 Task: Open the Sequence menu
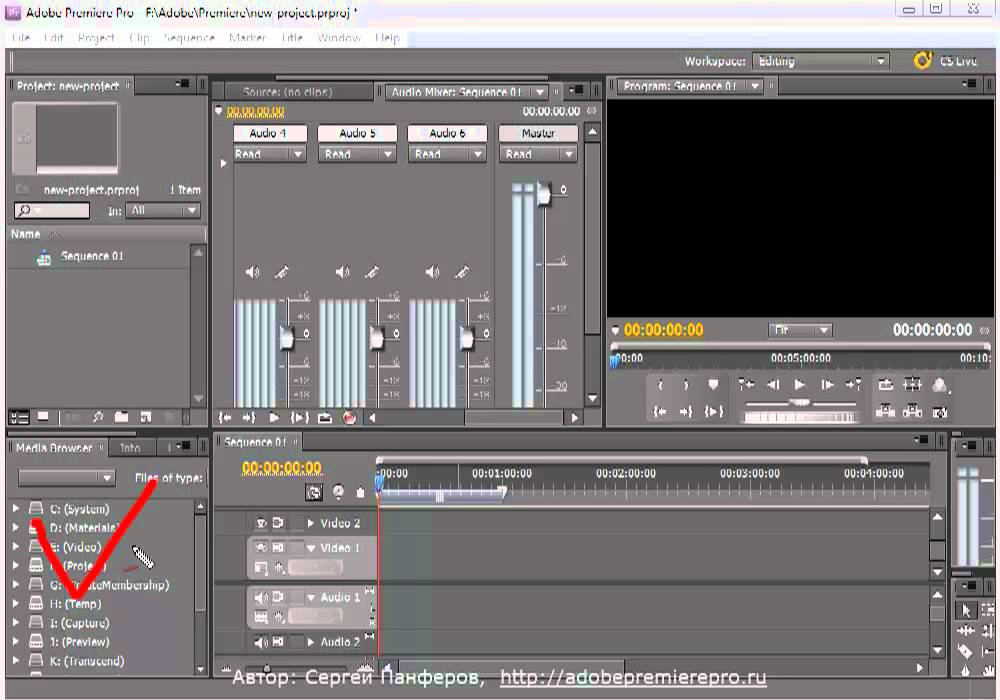coord(189,38)
